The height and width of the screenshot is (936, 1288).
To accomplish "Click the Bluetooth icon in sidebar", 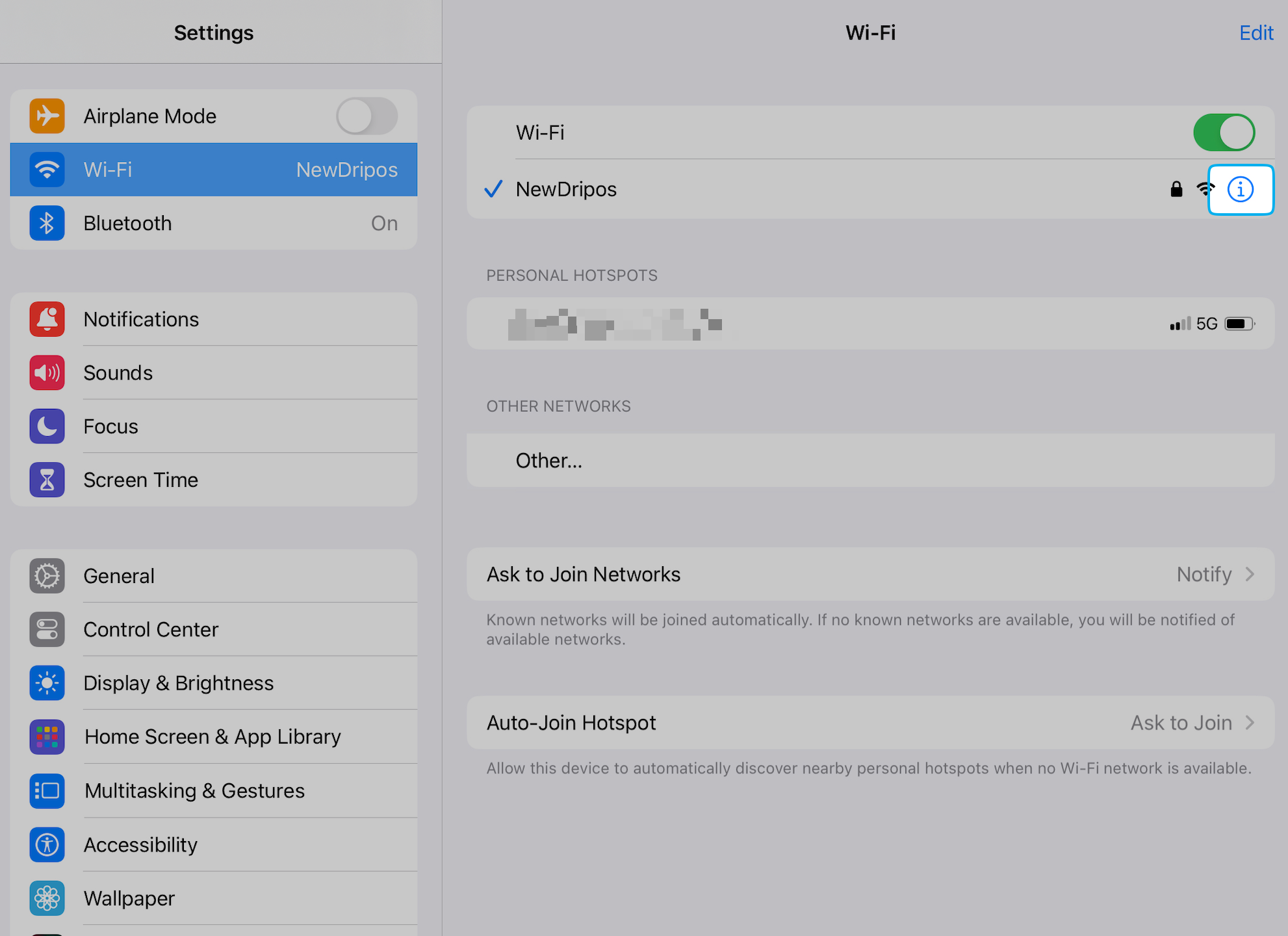I will pos(47,223).
